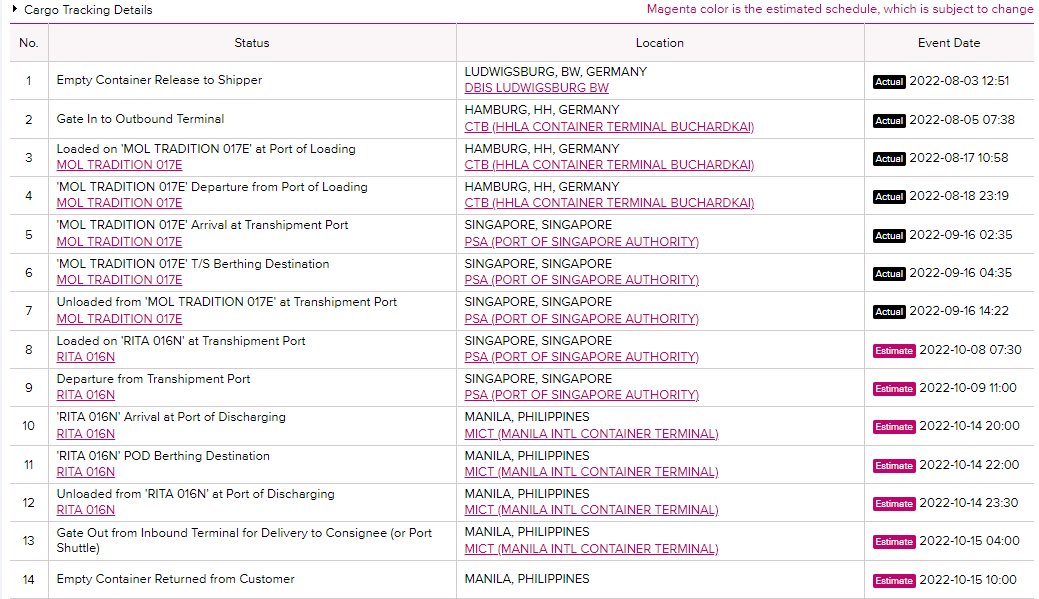The height and width of the screenshot is (599, 1039).
Task: Click Actual badge for 2022-08-03 12:51
Action: tap(889, 82)
